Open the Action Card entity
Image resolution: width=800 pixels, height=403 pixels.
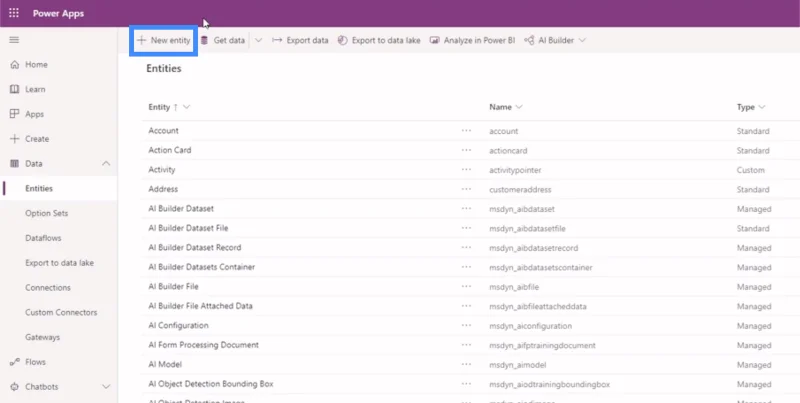(169, 150)
